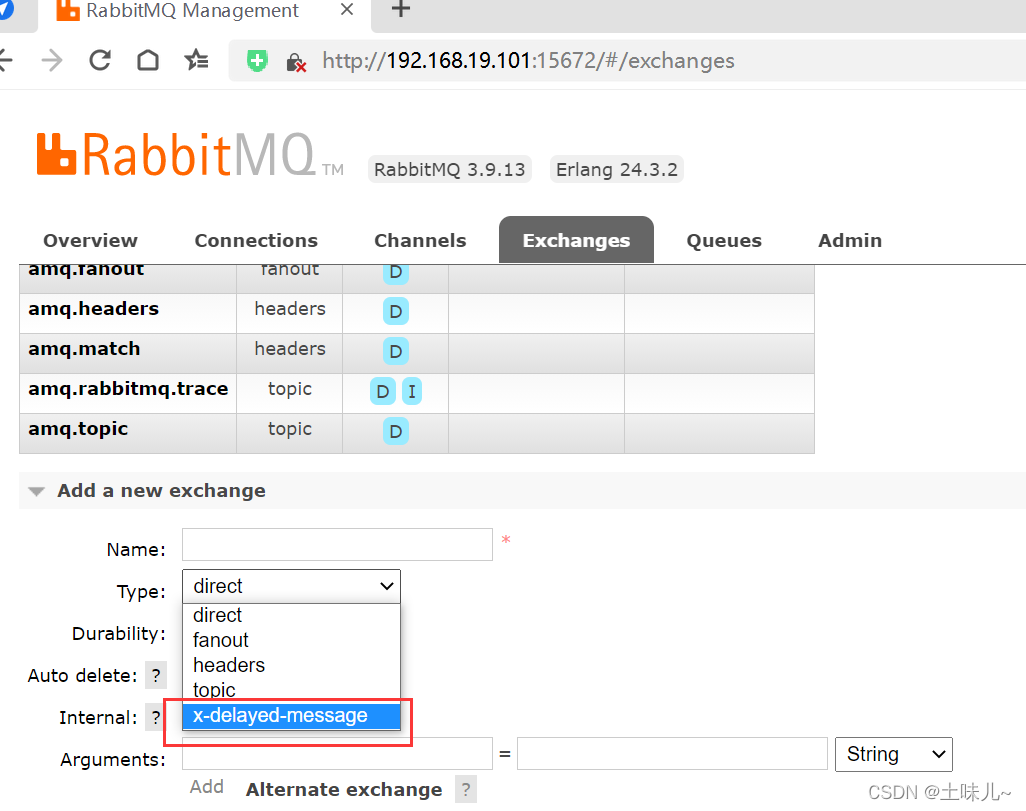Click D badge in amq.match row
The width and height of the screenshot is (1026, 811).
pyautogui.click(x=396, y=351)
